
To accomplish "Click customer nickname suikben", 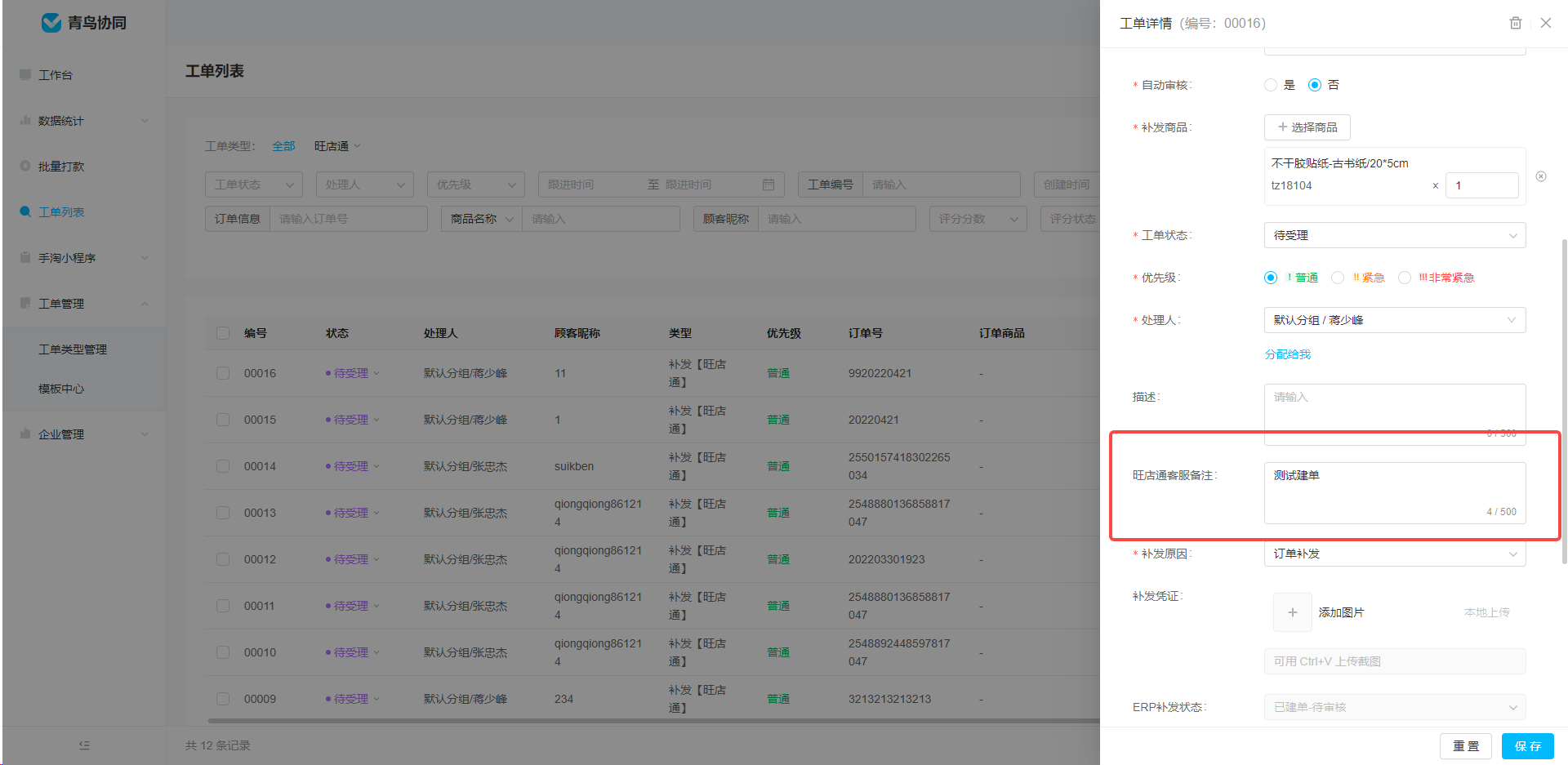I will pyautogui.click(x=574, y=466).
